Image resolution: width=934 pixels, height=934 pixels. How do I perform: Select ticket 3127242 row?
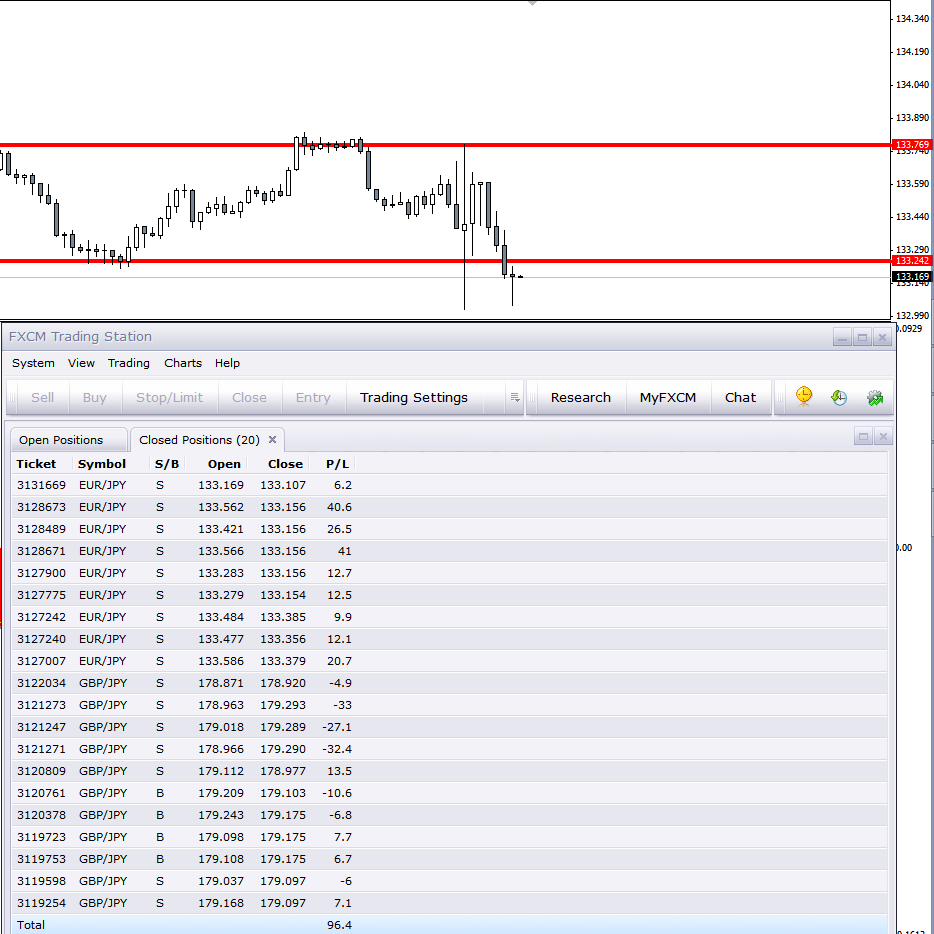(x=449, y=617)
